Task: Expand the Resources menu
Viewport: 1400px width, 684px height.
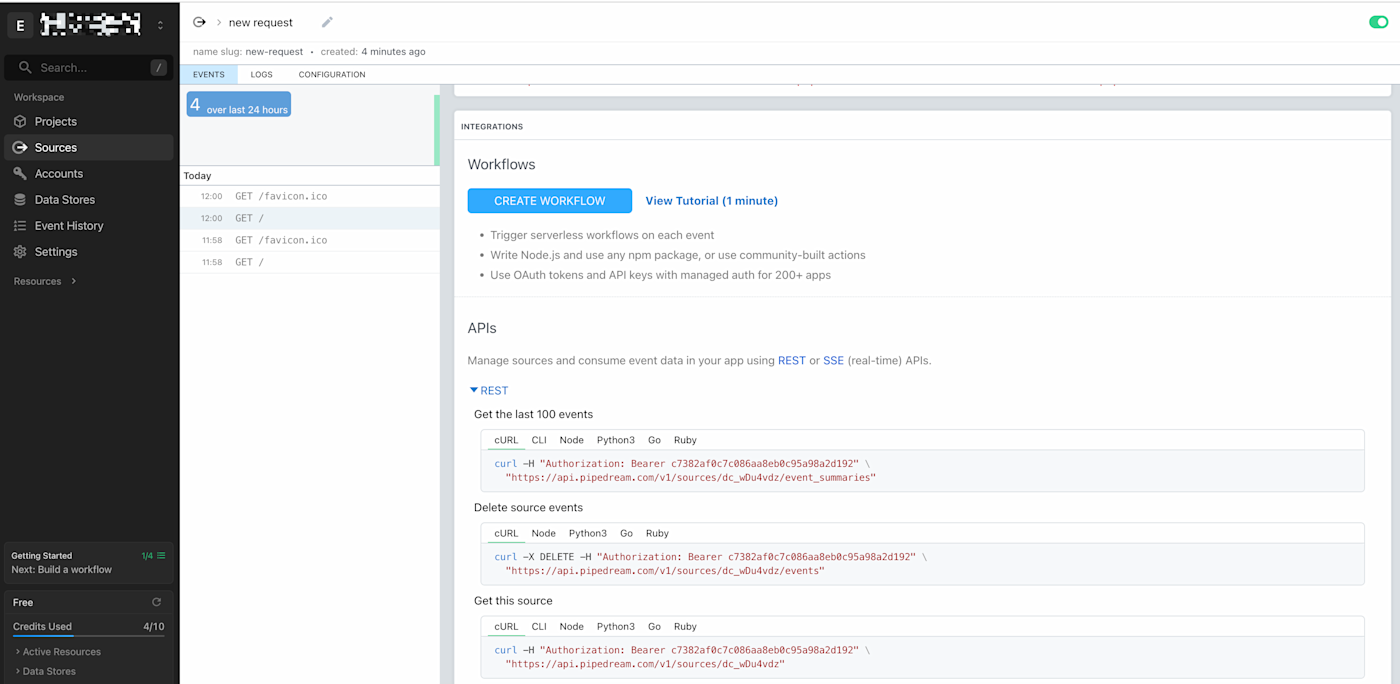Action: click(45, 281)
